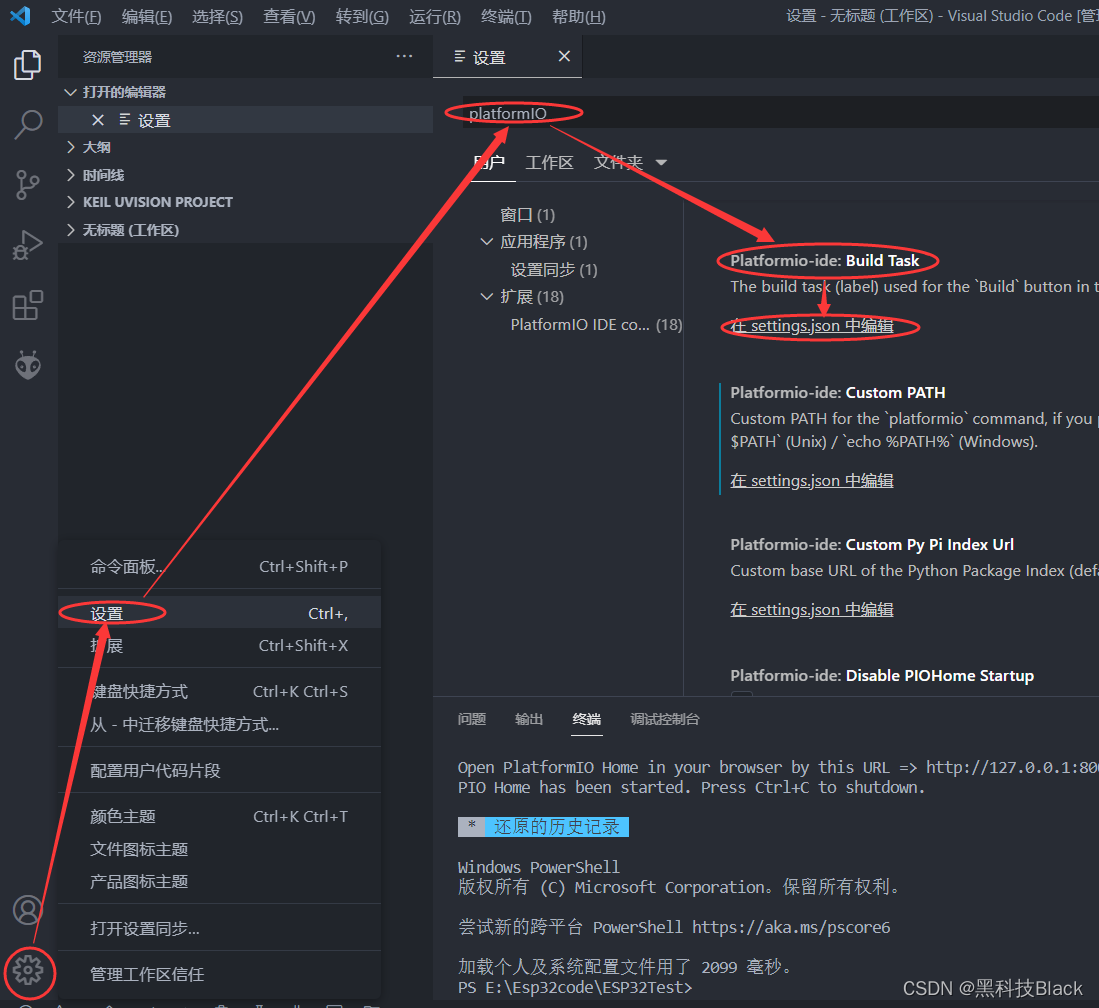This screenshot has height=1008, width=1099.
Task: Open the 终端(T) menu
Action: (506, 16)
